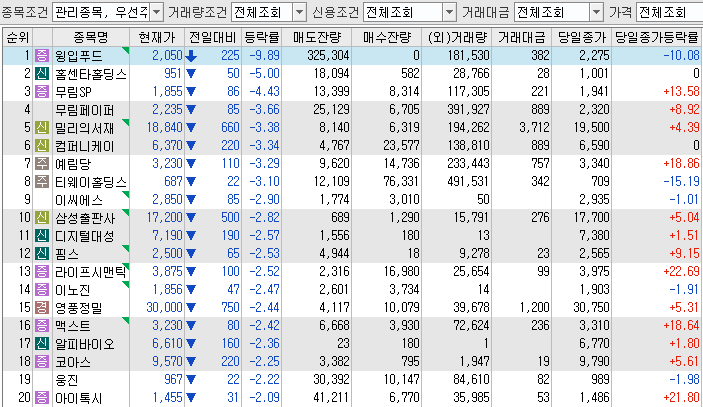The width and height of the screenshot is (703, 407).
Task: Click the sell balance 325,304 cell
Action: [x=328, y=56]
